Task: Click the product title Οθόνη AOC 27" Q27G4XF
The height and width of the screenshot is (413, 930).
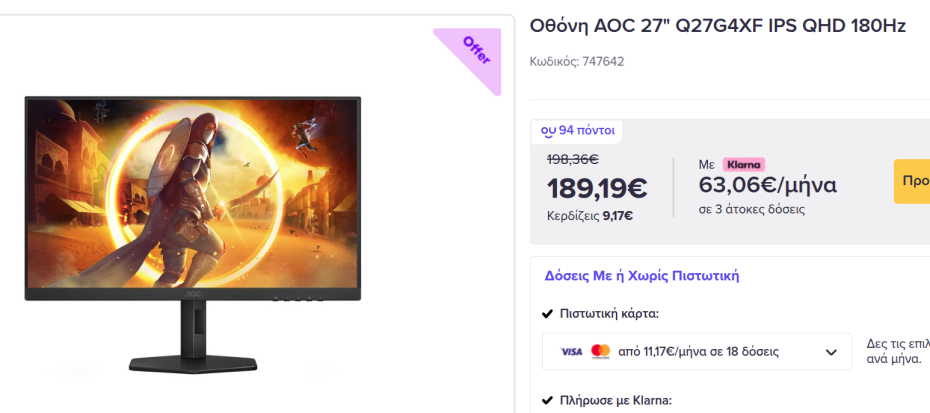Action: coord(717,26)
